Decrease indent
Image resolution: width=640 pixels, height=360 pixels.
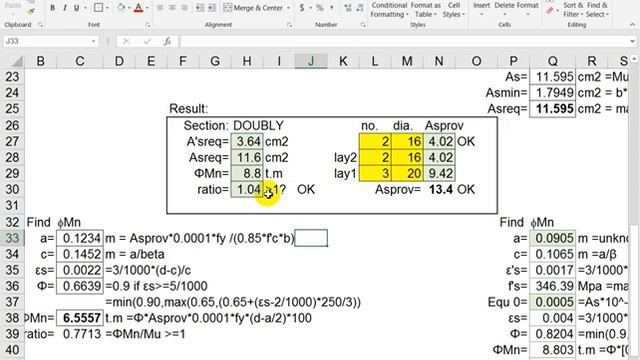pos(200,8)
